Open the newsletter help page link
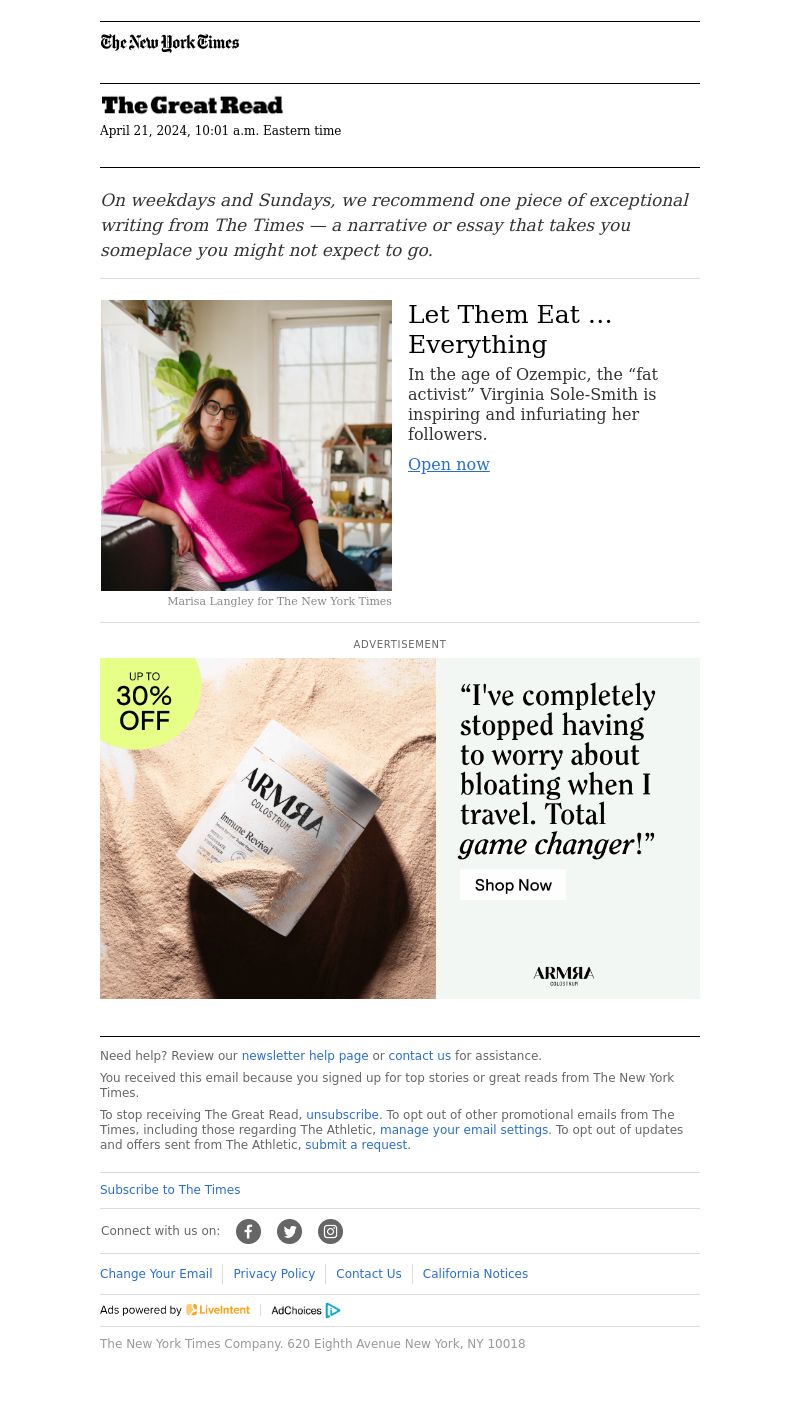Image resolution: width=800 pixels, height=1402 pixels. click(305, 1056)
